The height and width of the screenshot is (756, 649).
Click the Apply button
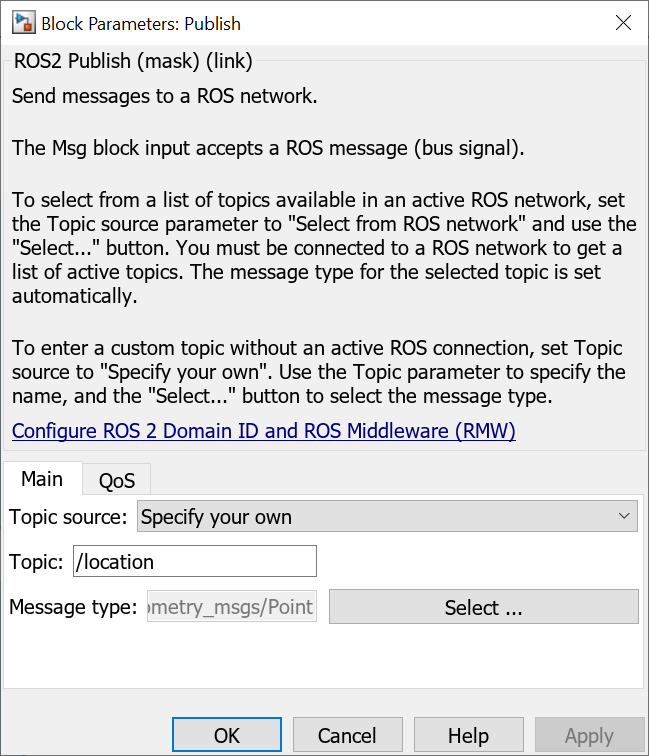coord(589,736)
